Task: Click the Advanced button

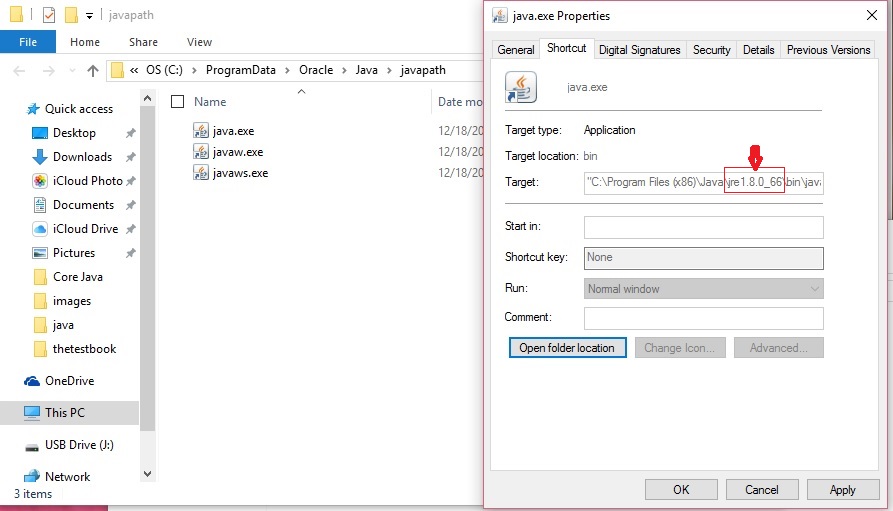Action: (779, 348)
